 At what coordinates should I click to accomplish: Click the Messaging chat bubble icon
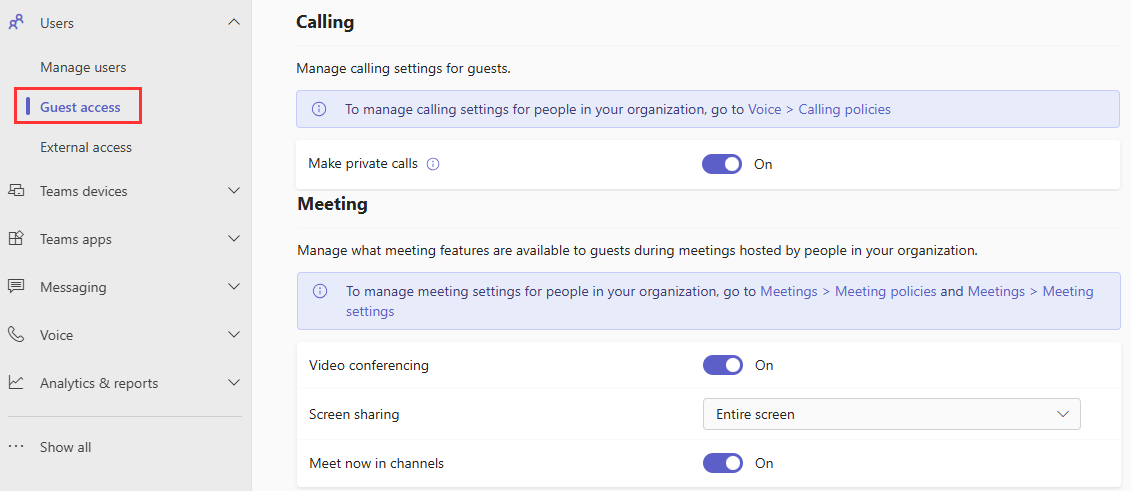pyautogui.click(x=16, y=287)
